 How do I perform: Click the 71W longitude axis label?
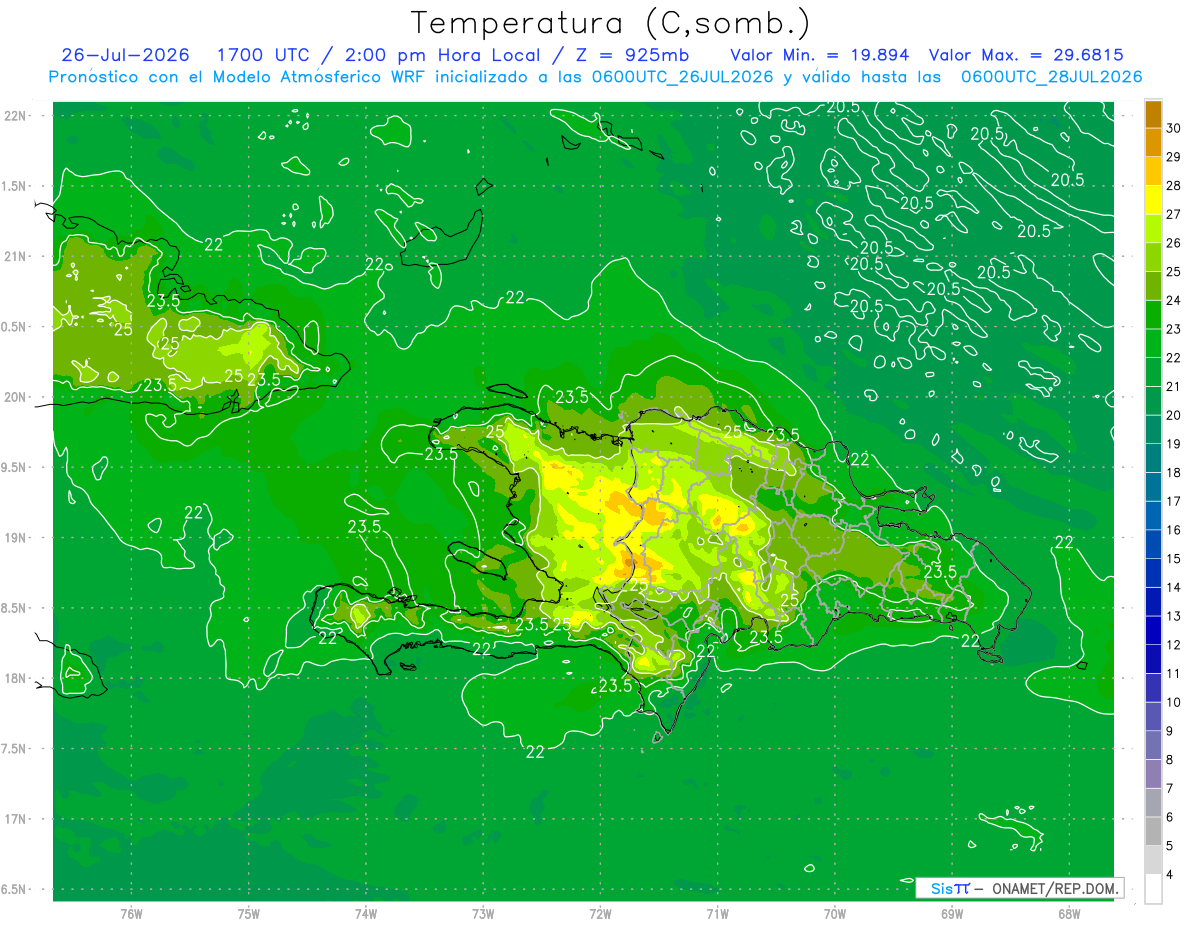717,913
